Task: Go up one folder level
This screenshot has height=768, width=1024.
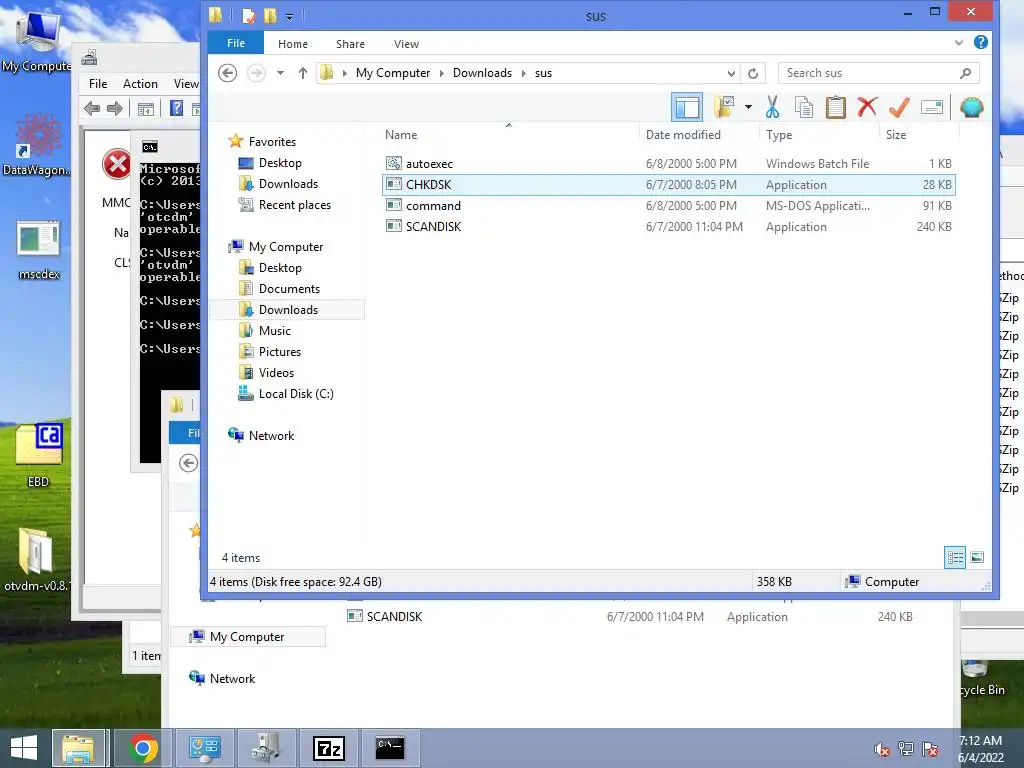Action: point(302,72)
